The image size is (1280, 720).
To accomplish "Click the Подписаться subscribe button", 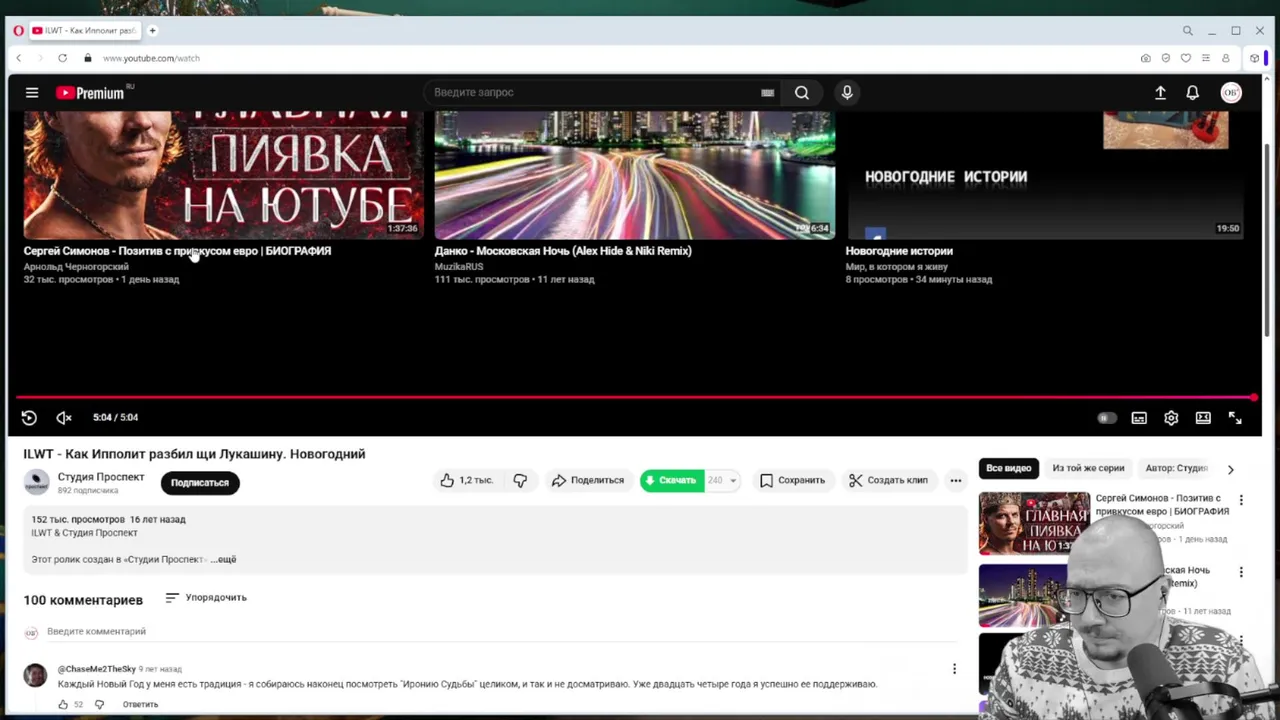I will (200, 483).
